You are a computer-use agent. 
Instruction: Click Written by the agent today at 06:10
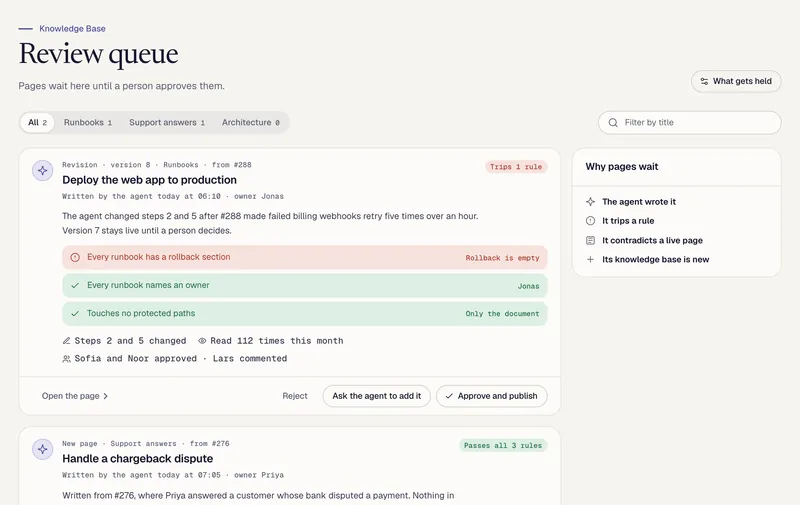pos(141,196)
